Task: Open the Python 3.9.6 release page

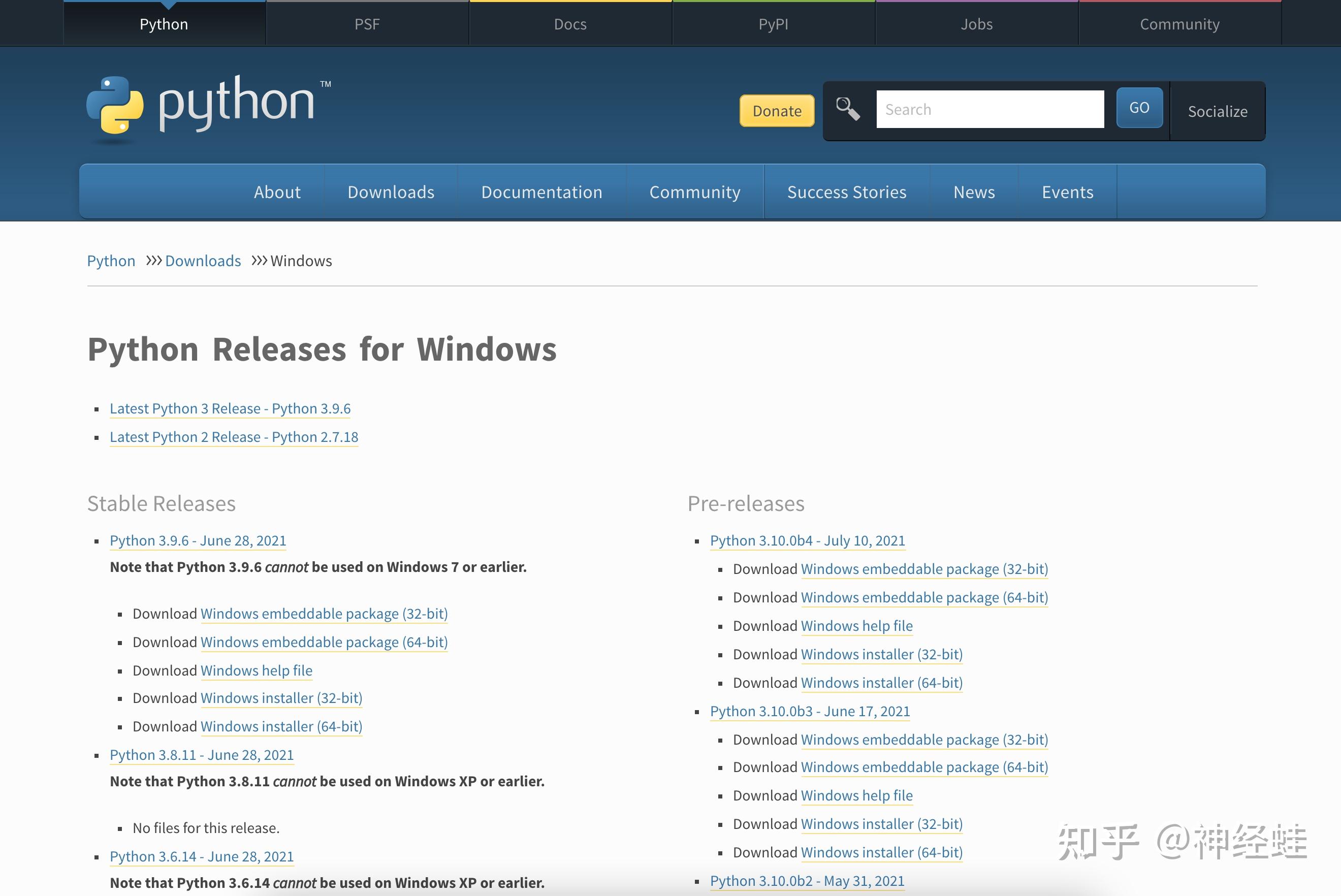Action: (x=198, y=540)
